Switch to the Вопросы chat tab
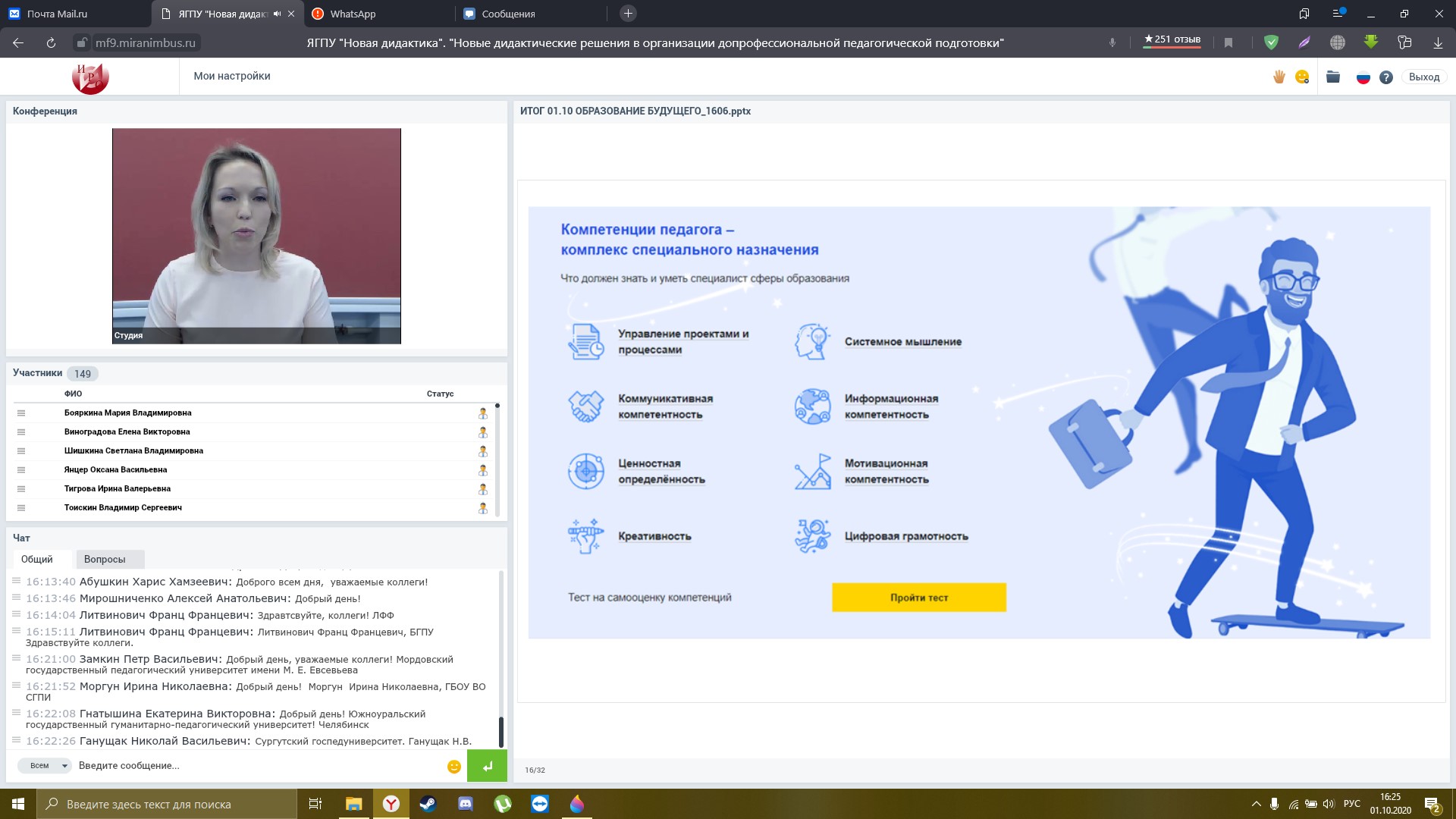 105,559
